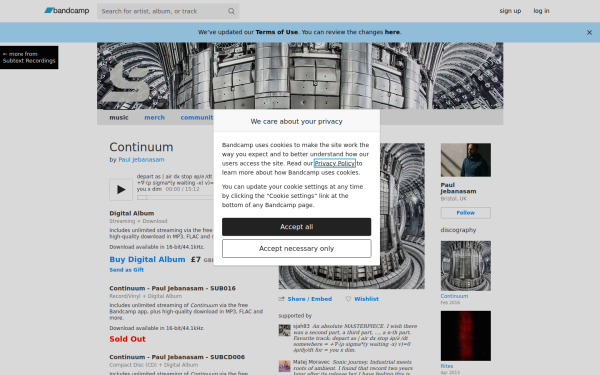
Task: Follow Paul Jebanasam
Action: 466,213
